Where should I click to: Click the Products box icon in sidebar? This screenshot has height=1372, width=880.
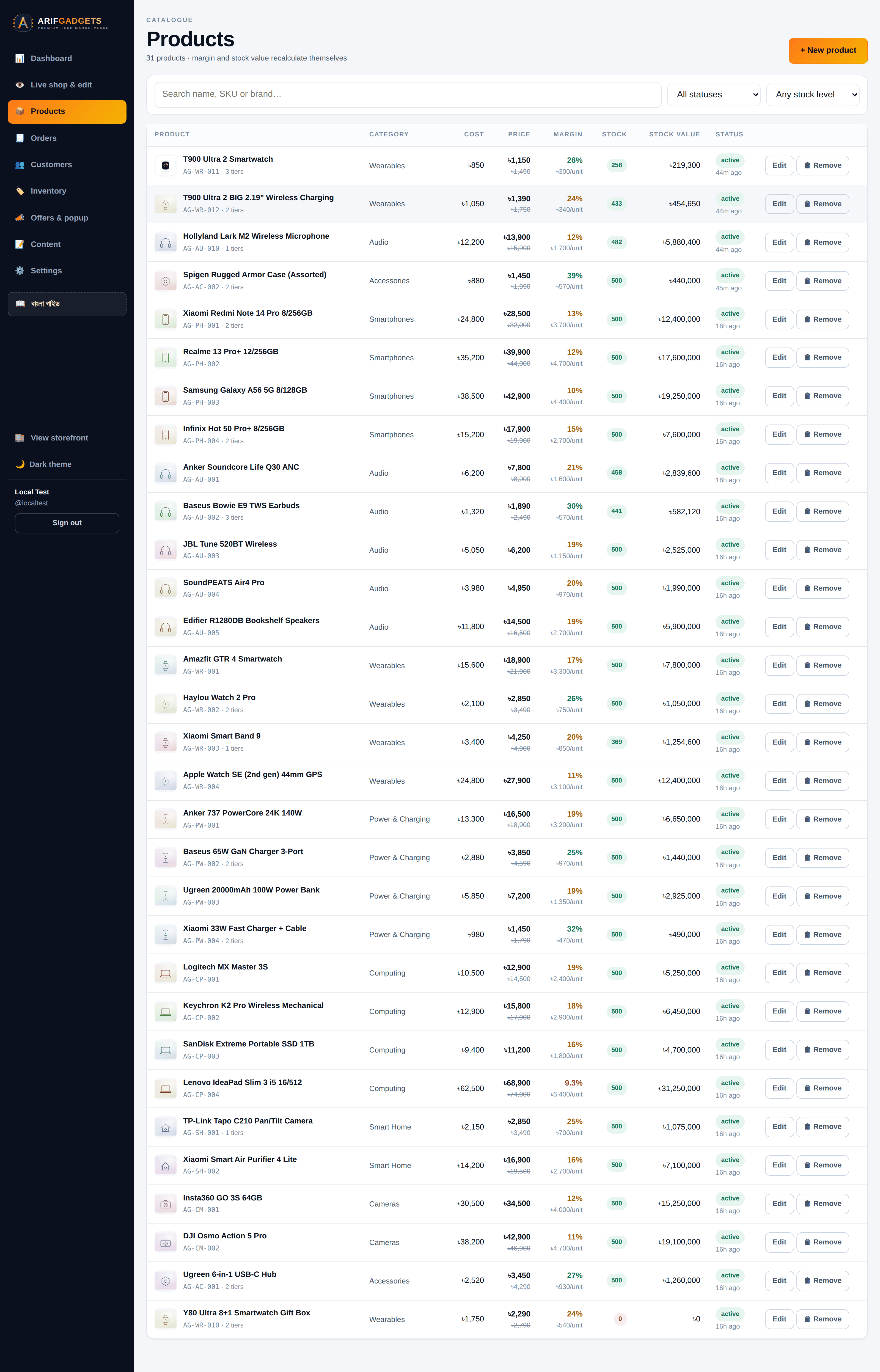point(20,111)
